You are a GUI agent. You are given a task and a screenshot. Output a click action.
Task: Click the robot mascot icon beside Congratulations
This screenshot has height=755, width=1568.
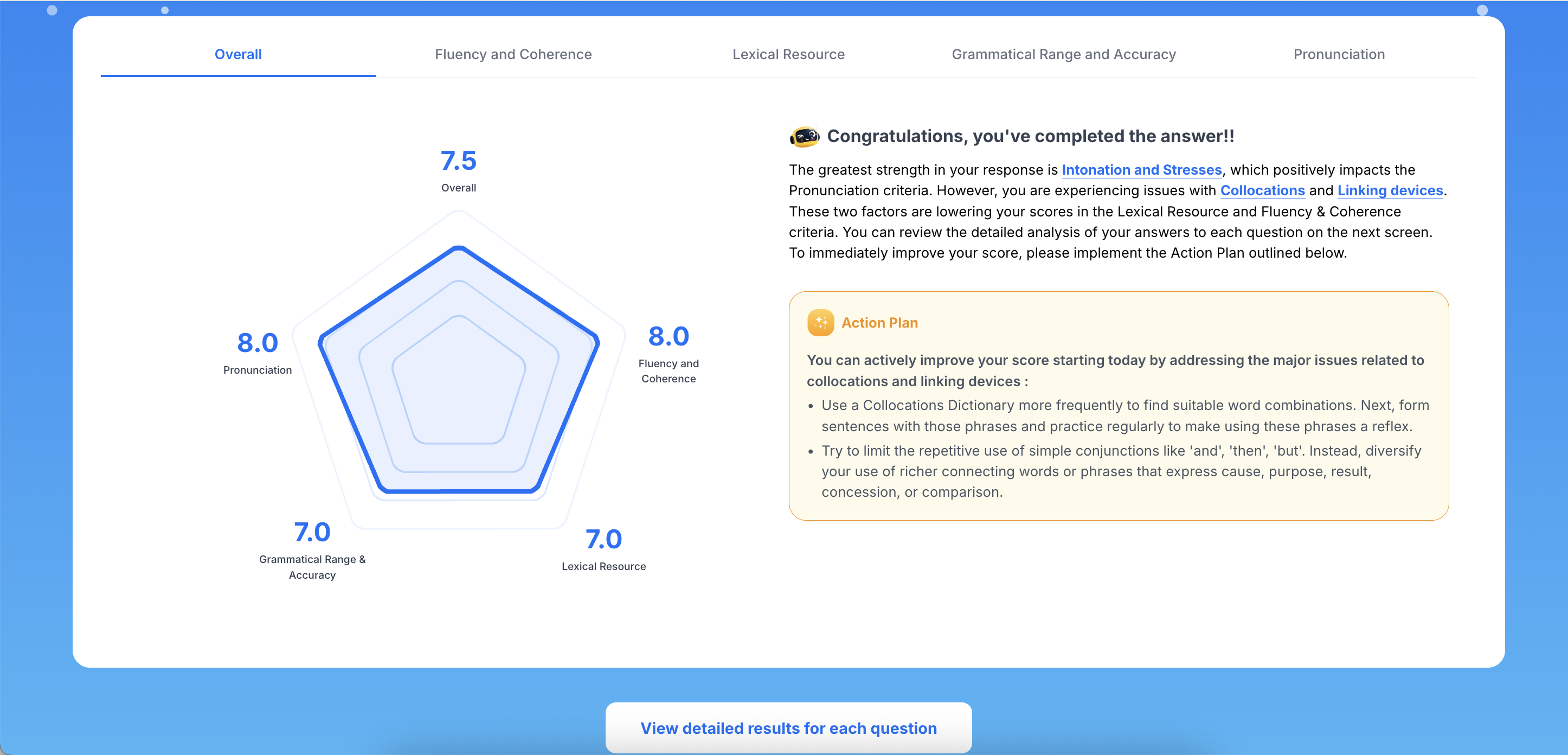[804, 136]
